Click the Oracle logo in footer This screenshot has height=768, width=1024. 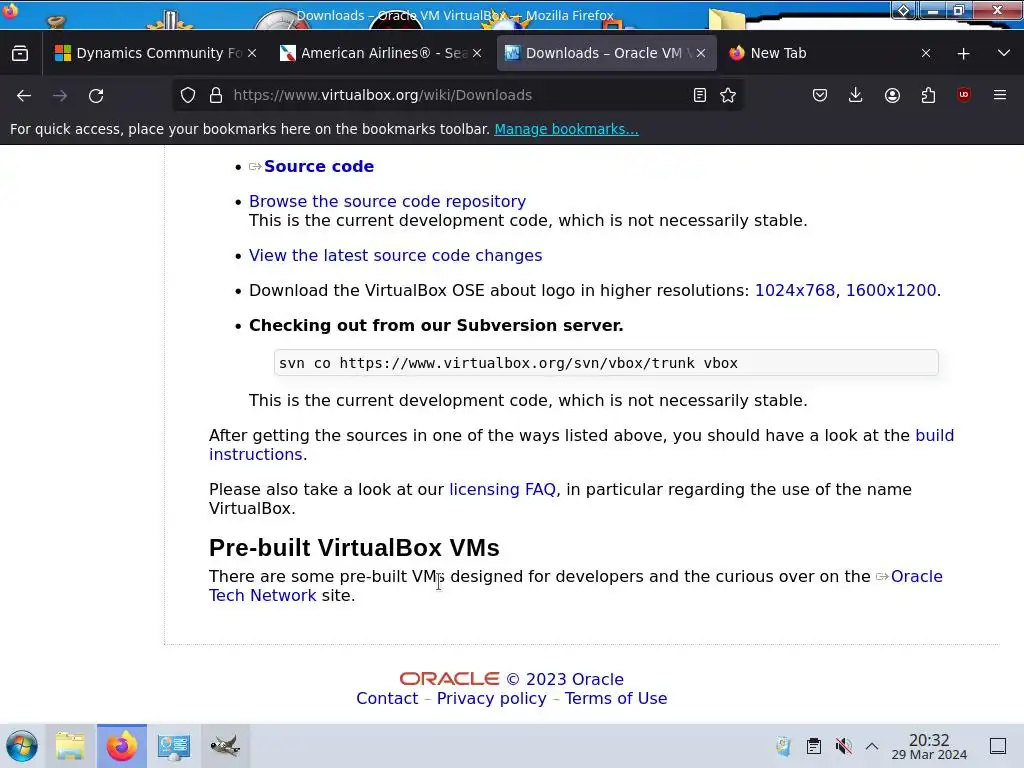449,679
